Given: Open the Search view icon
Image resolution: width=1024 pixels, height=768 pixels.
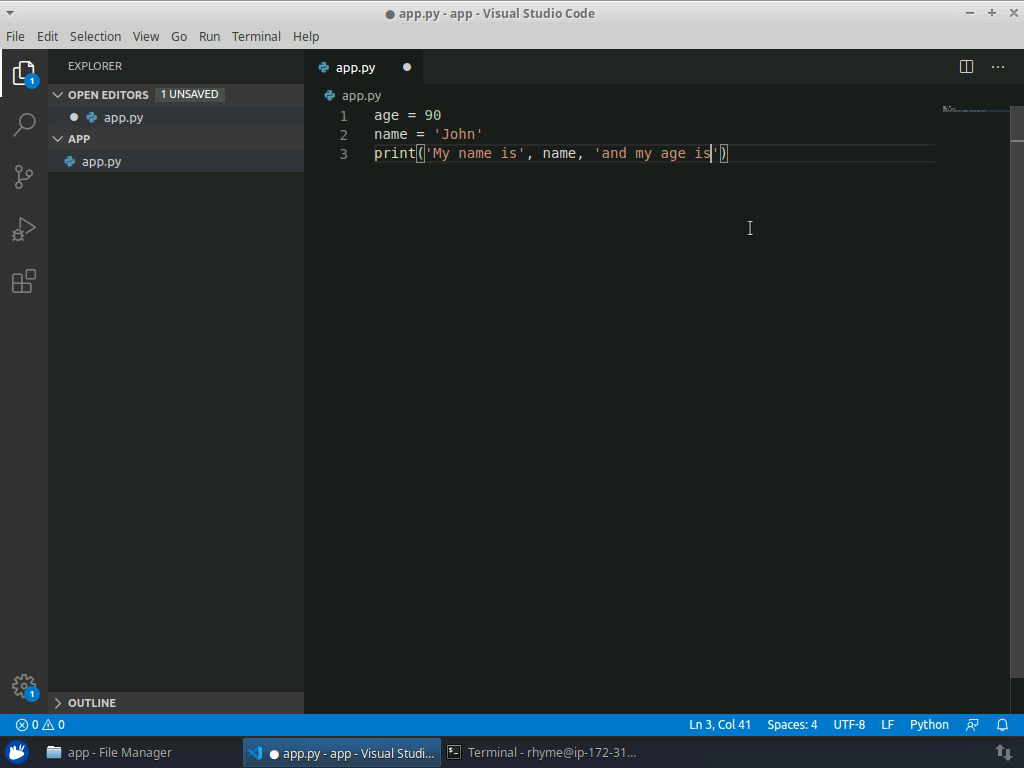Looking at the screenshot, I should [24, 124].
